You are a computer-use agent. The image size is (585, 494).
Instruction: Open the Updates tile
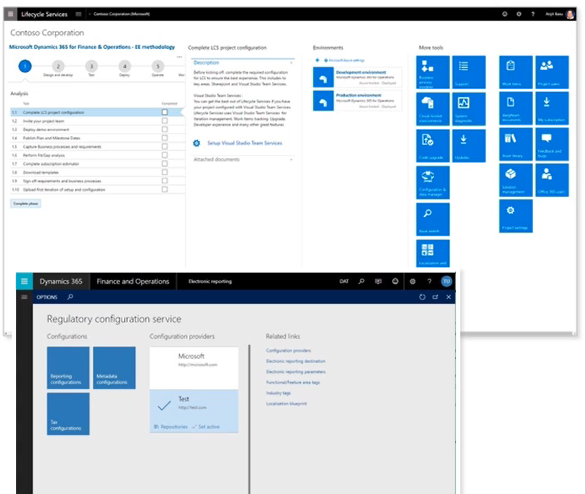469,146
